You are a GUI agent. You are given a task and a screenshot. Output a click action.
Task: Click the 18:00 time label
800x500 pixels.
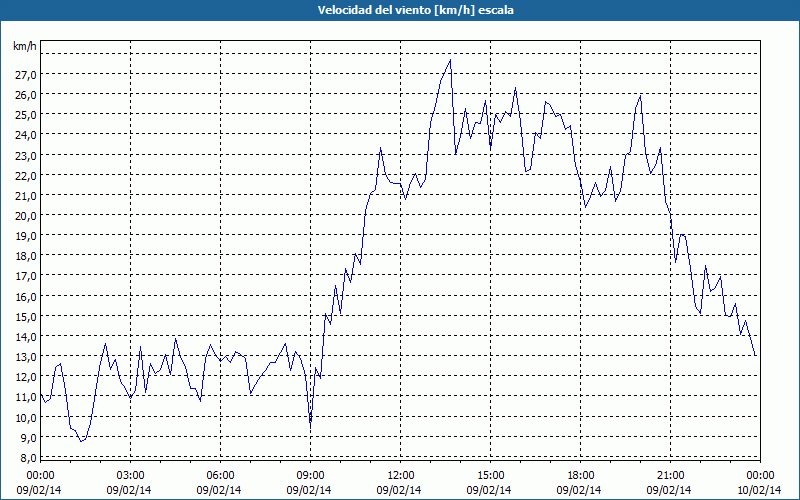click(581, 476)
